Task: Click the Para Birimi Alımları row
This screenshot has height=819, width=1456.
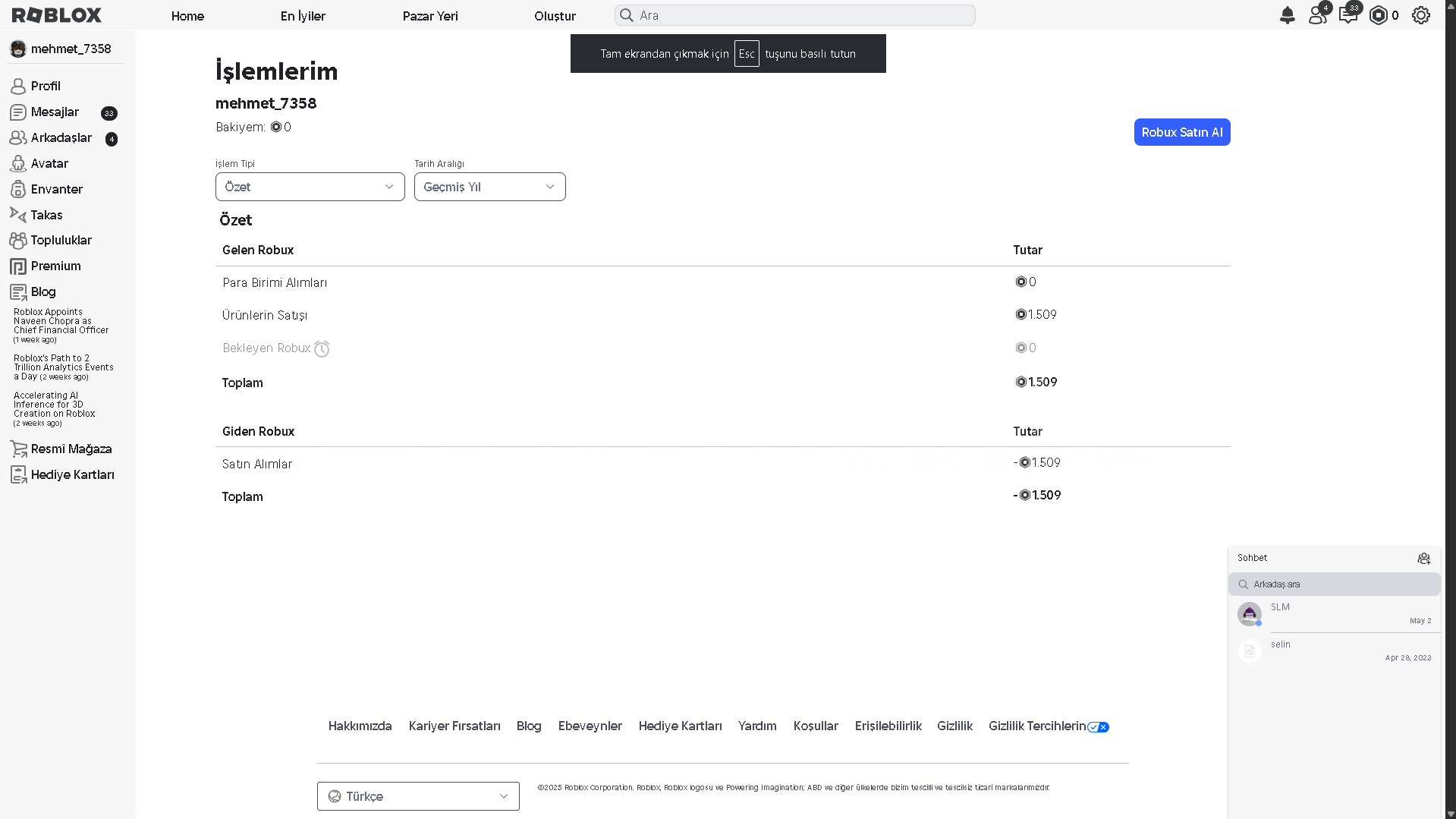Action: [x=722, y=282]
